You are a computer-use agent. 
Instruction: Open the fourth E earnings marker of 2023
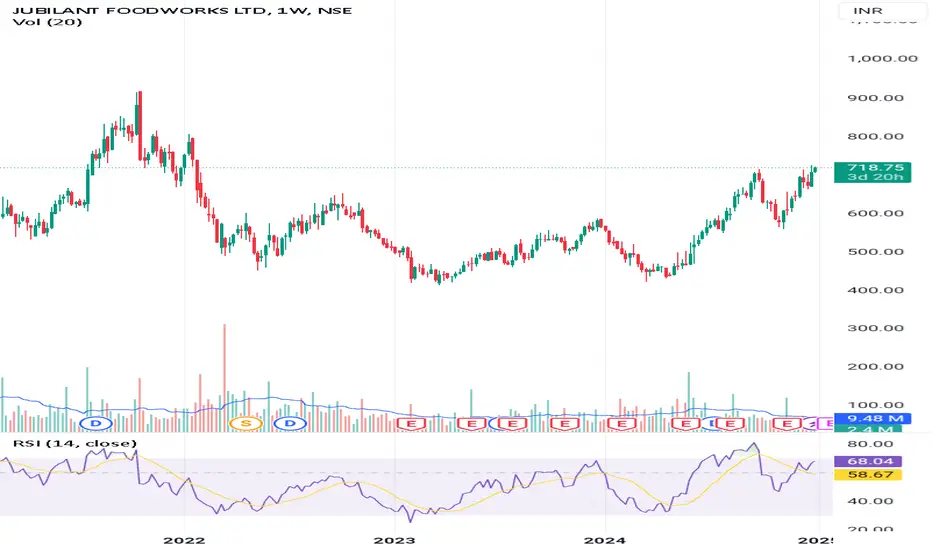[565, 424]
